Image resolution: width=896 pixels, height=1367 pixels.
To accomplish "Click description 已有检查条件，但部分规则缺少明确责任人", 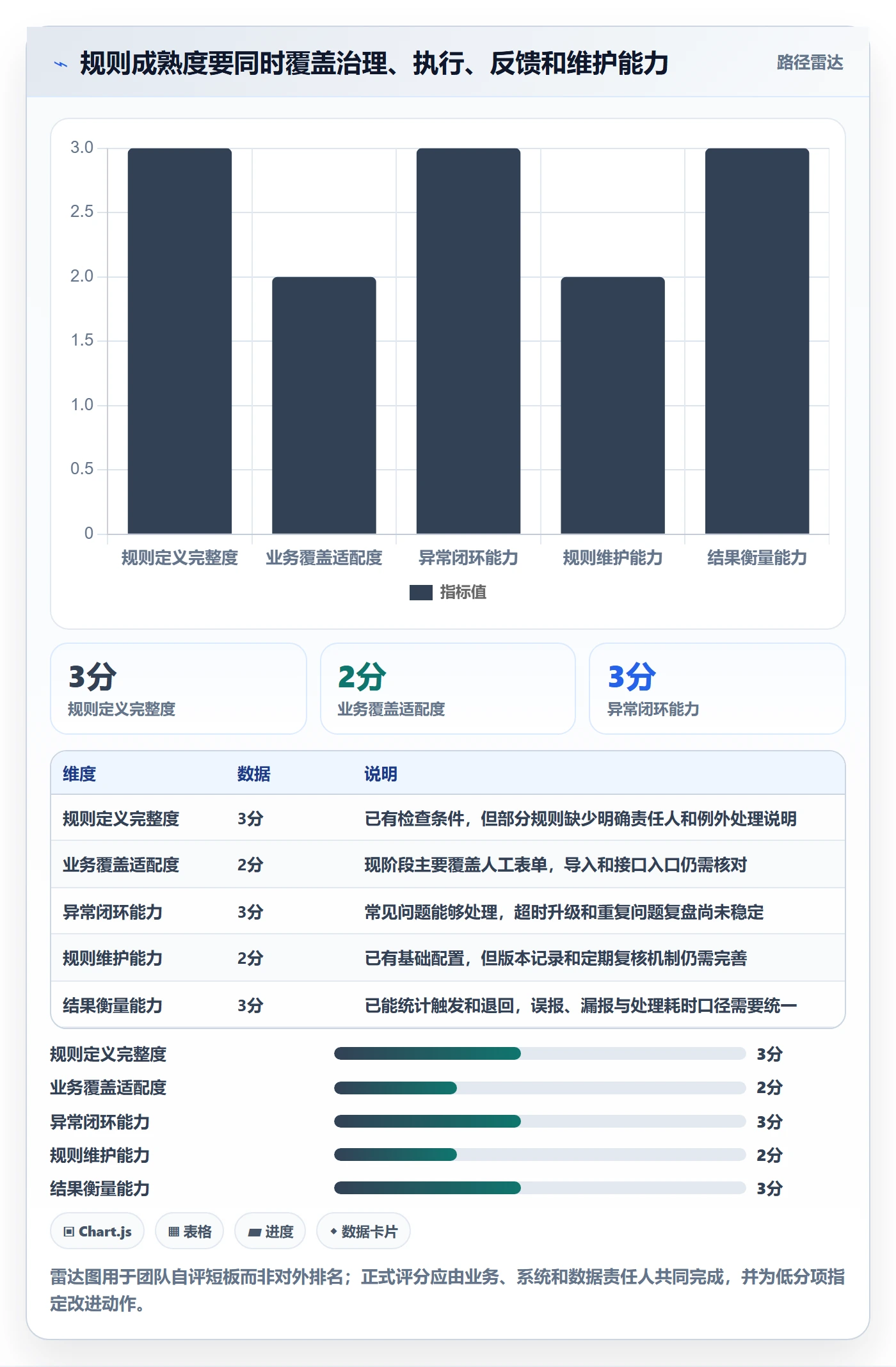I will point(580,819).
